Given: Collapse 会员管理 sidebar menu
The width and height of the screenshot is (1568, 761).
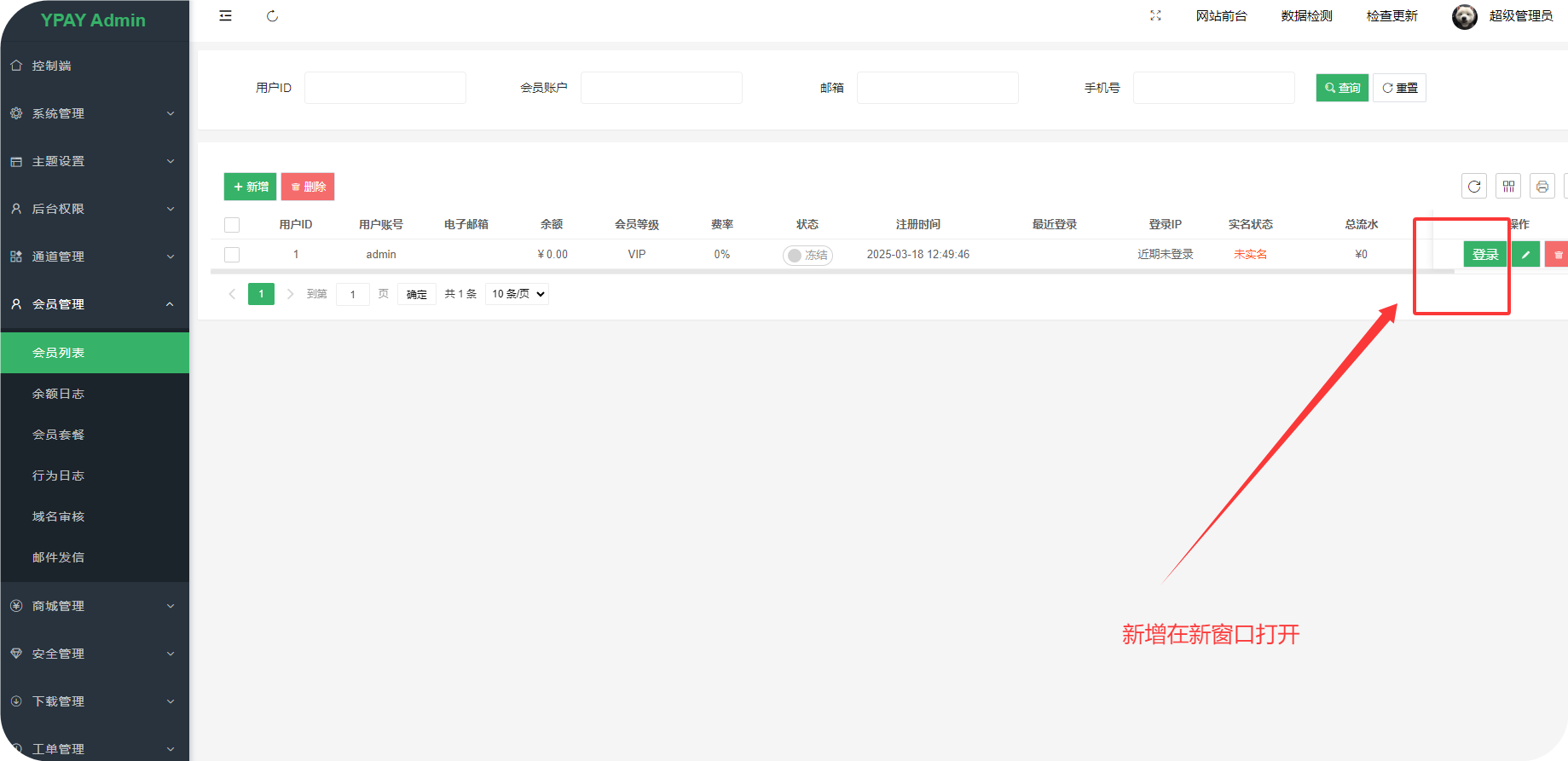Looking at the screenshot, I should click(x=95, y=304).
